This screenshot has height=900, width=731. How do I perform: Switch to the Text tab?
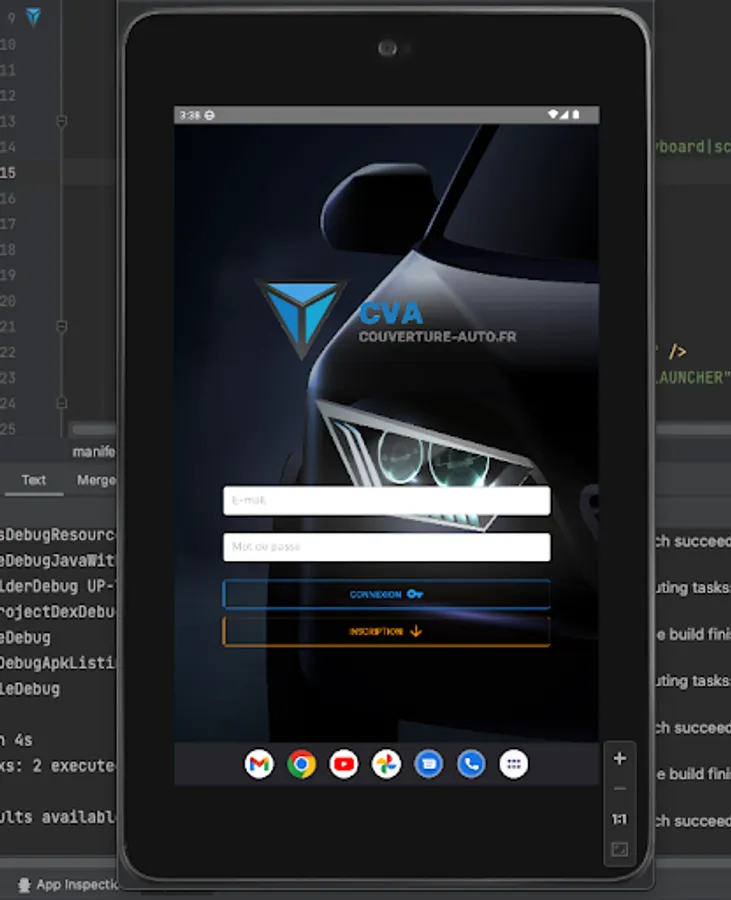[34, 480]
